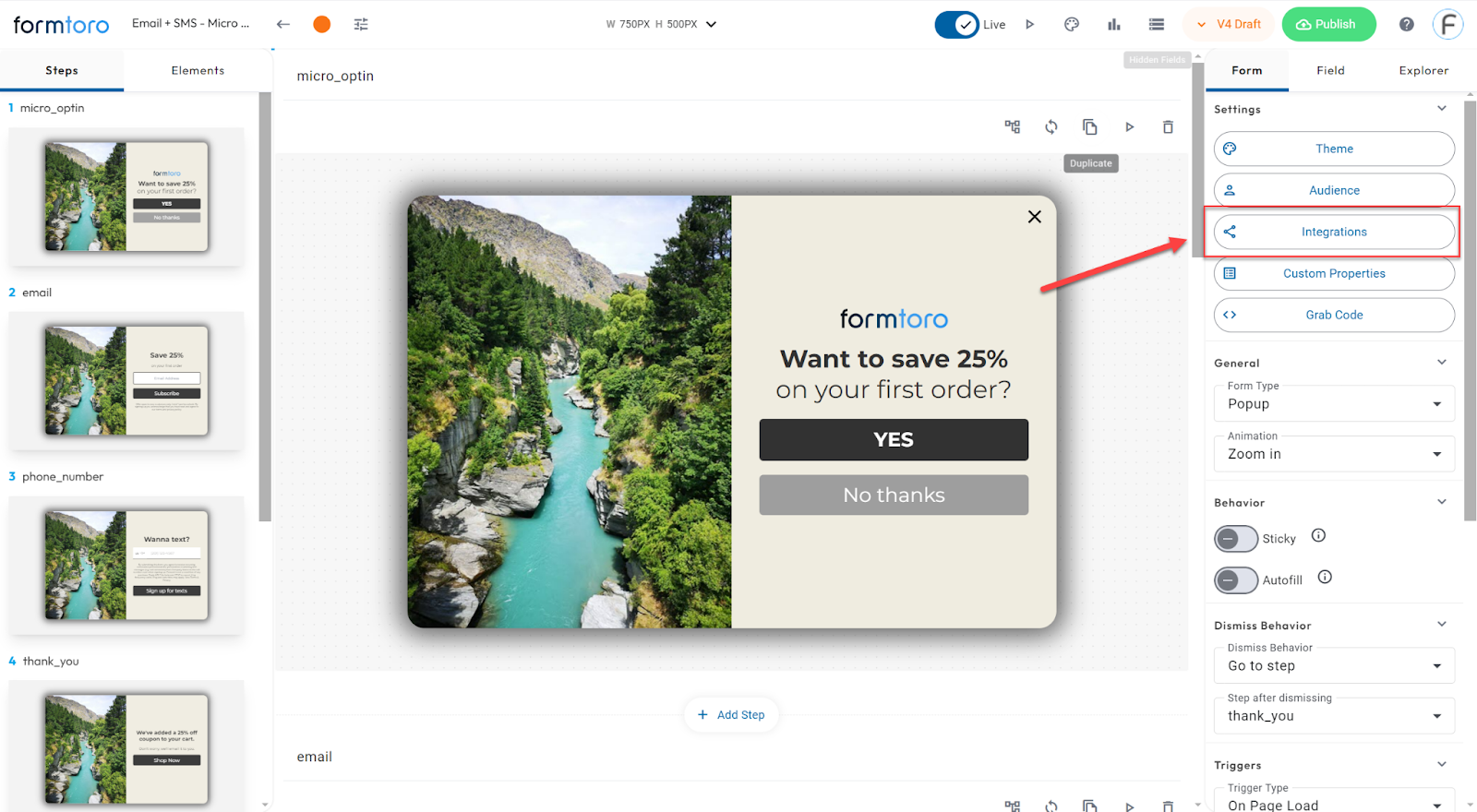Duplicate the email step
The image size is (1477, 812).
[1090, 806]
